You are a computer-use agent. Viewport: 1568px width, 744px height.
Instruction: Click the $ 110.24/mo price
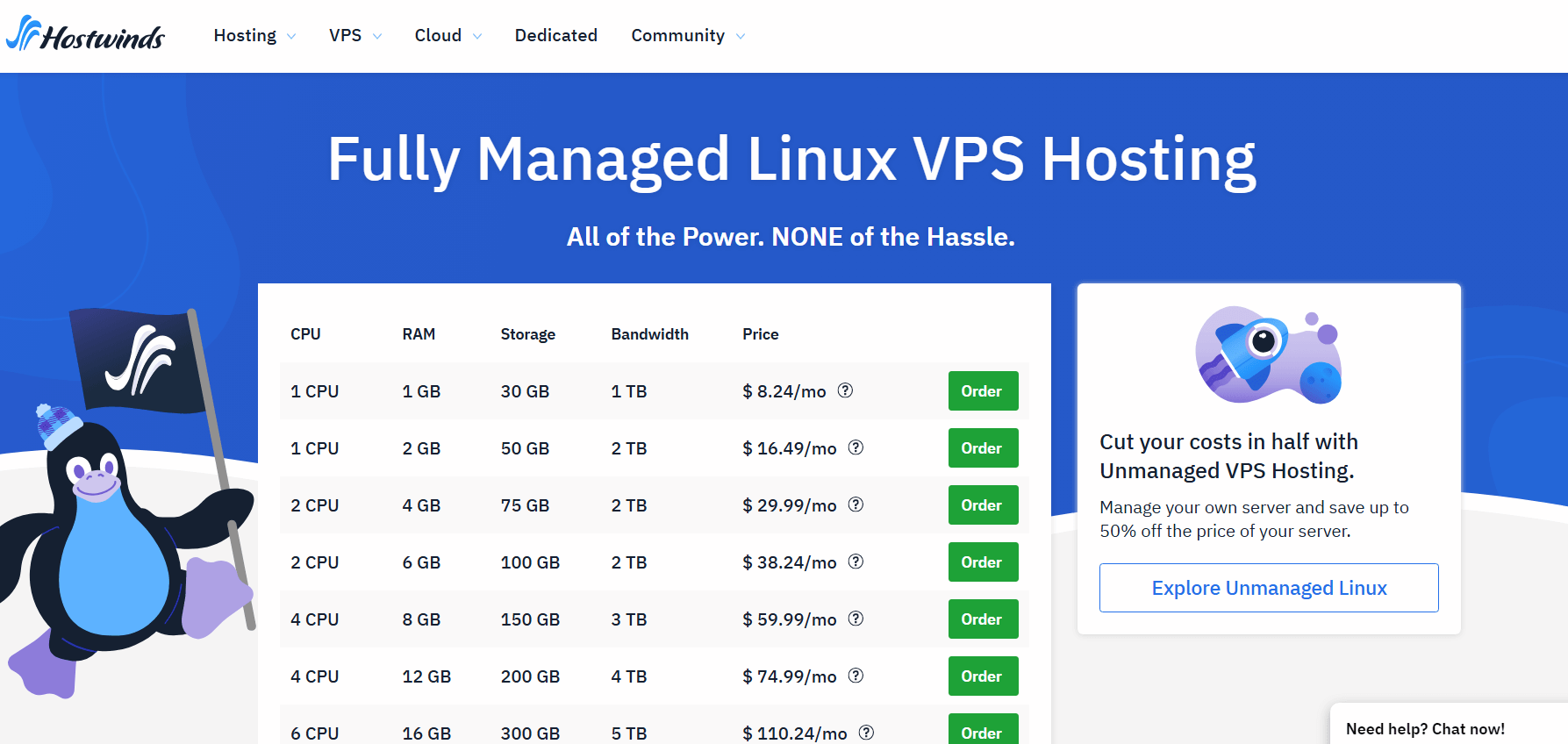click(x=795, y=733)
